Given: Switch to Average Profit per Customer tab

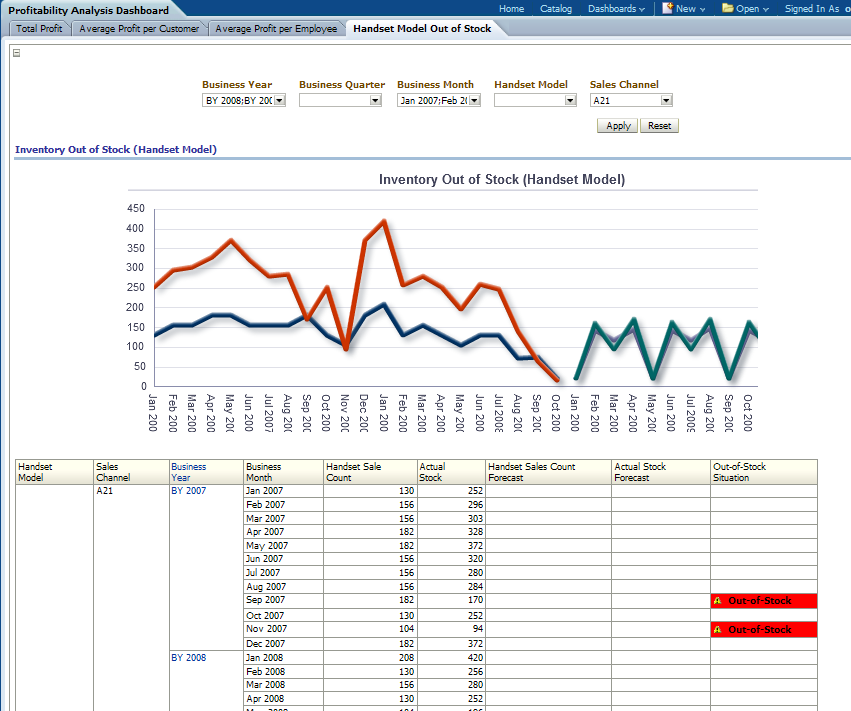Looking at the screenshot, I should pos(139,29).
